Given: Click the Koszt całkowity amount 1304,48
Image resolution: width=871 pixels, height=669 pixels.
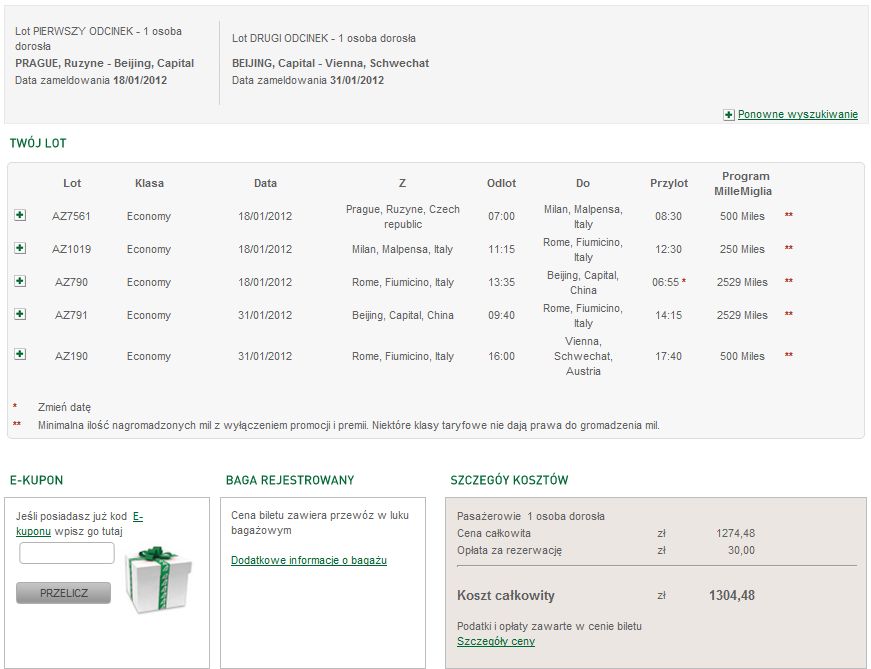Looking at the screenshot, I should 732,596.
